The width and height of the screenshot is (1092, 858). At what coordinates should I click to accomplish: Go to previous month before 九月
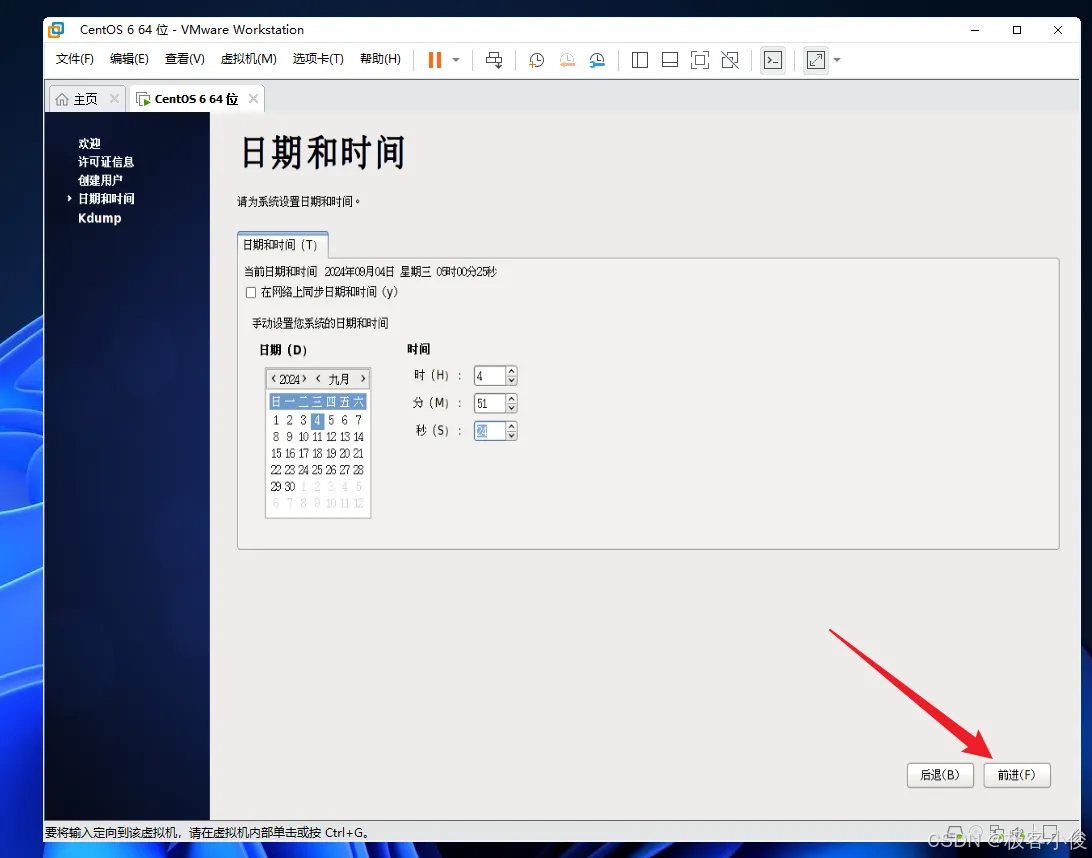click(318, 378)
